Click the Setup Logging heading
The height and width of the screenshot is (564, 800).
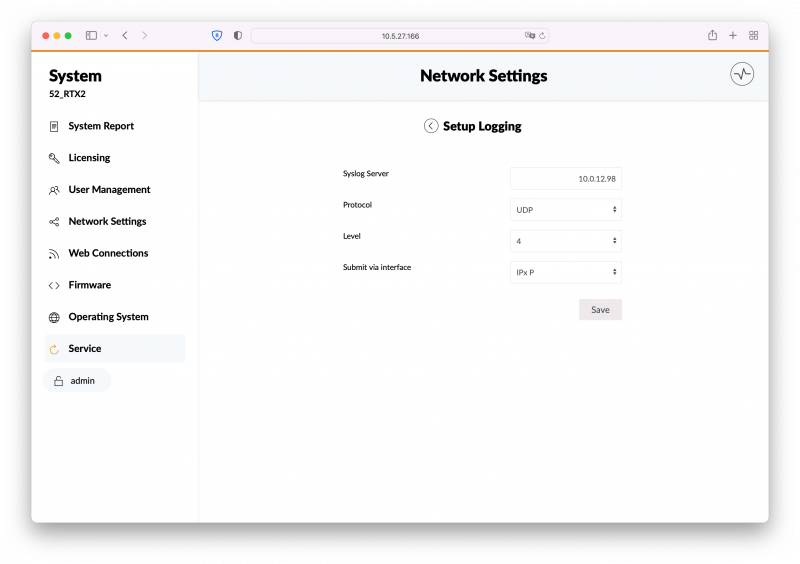pyautogui.click(x=482, y=126)
